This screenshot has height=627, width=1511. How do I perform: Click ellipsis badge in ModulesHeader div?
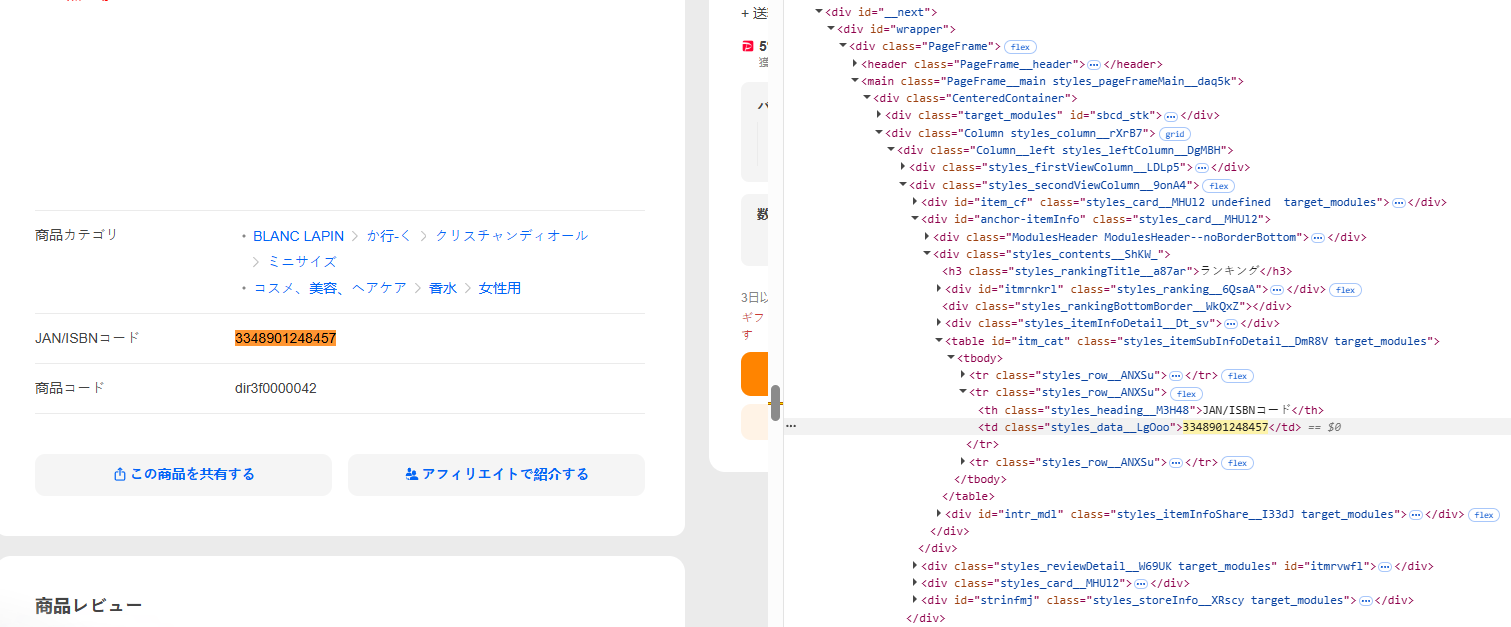click(1318, 237)
